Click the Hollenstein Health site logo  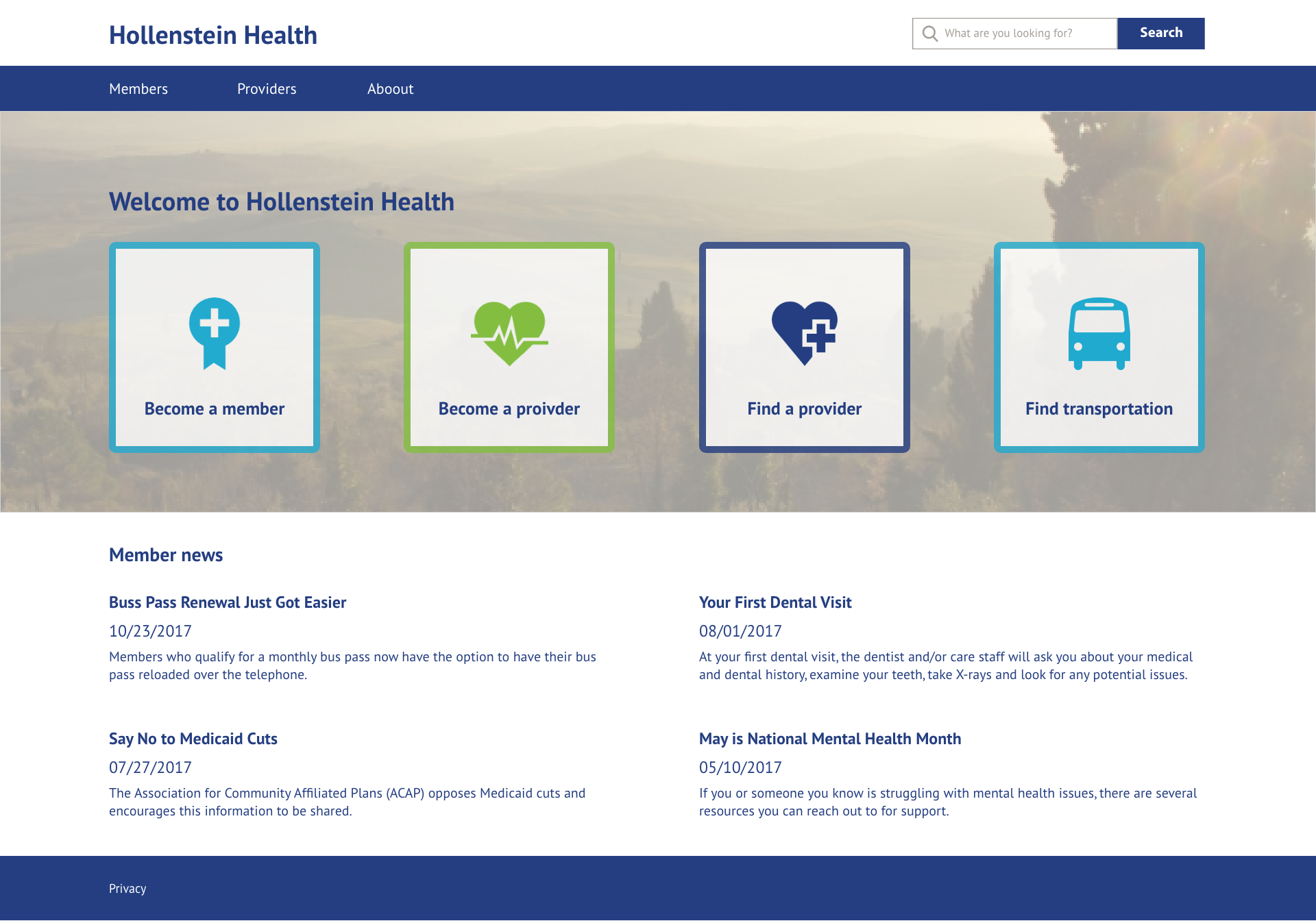click(x=213, y=36)
